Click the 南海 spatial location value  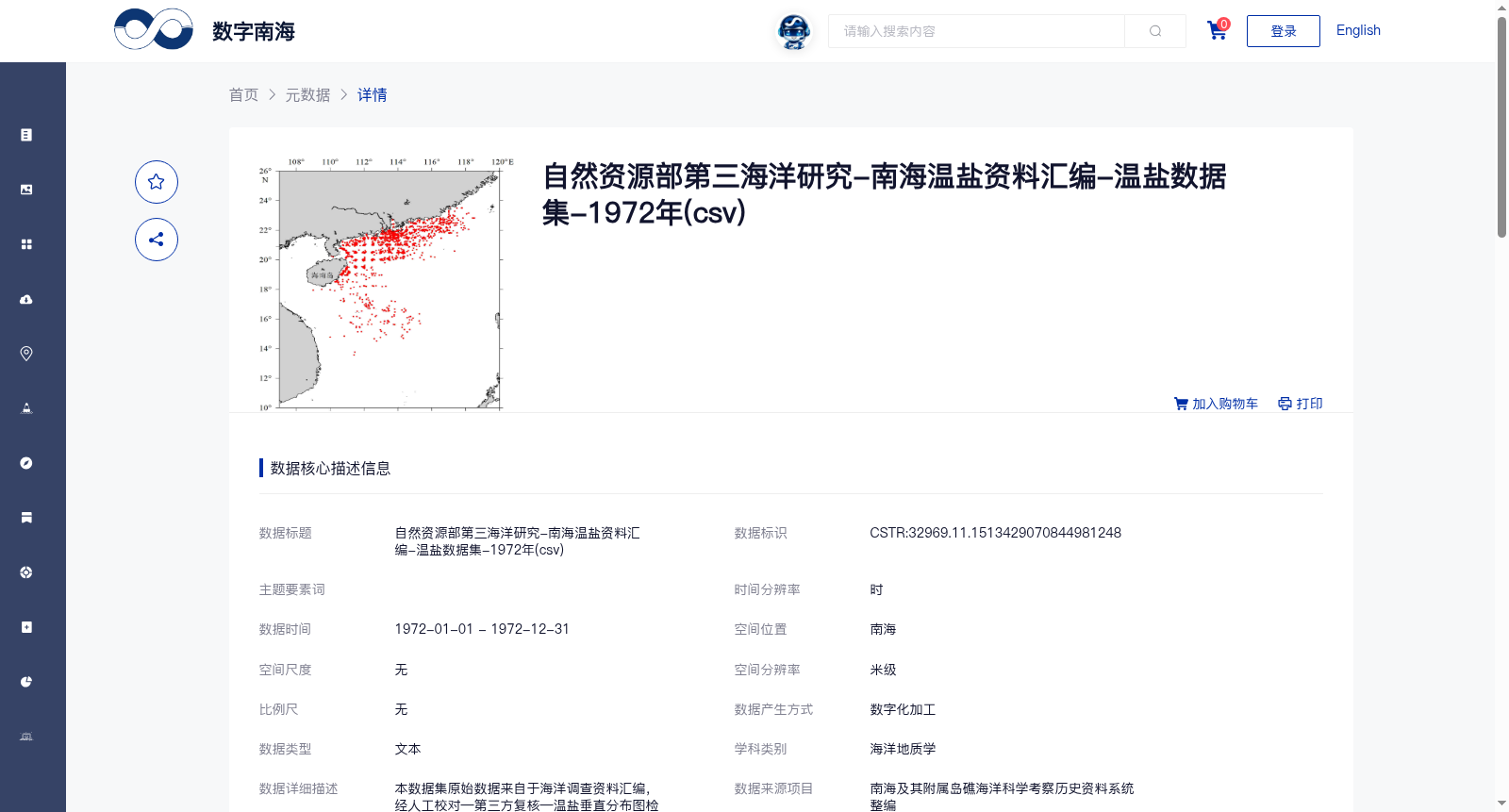884,629
